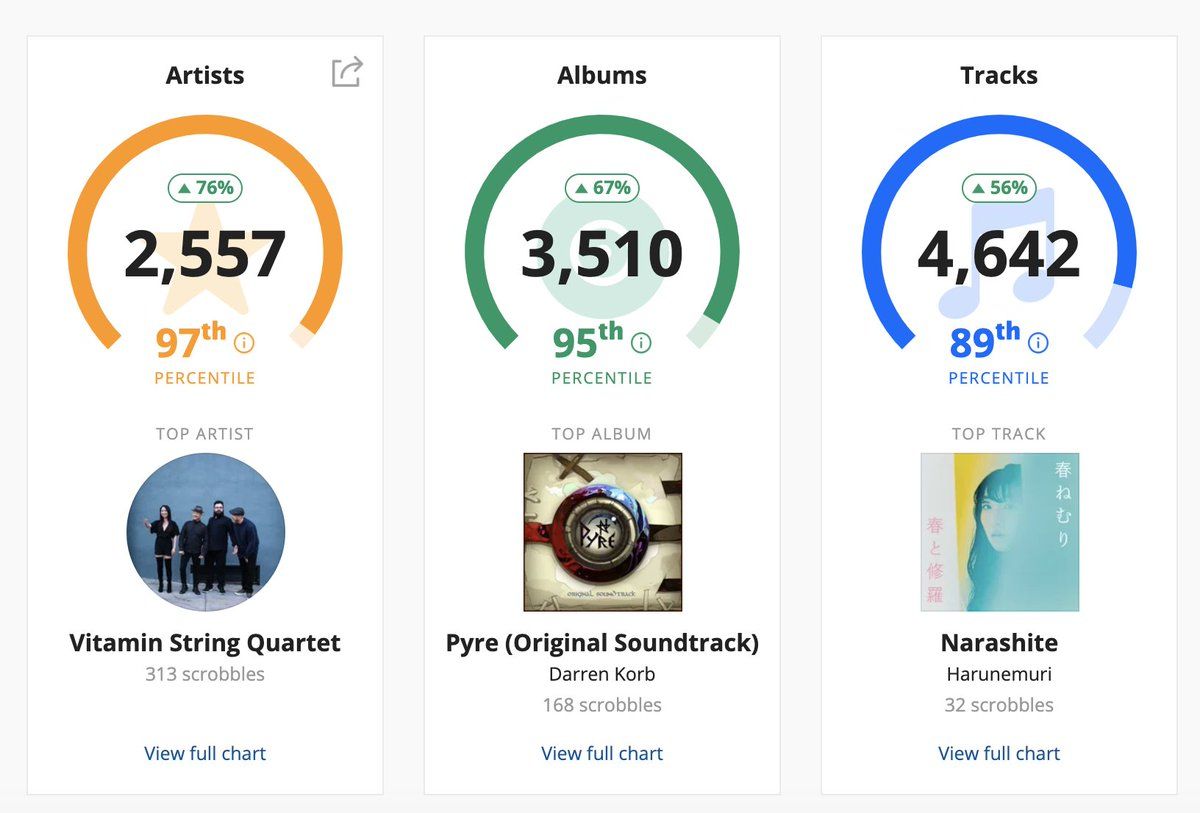View full chart for Tracks
Screen dimensions: 1200x813
click(x=999, y=753)
